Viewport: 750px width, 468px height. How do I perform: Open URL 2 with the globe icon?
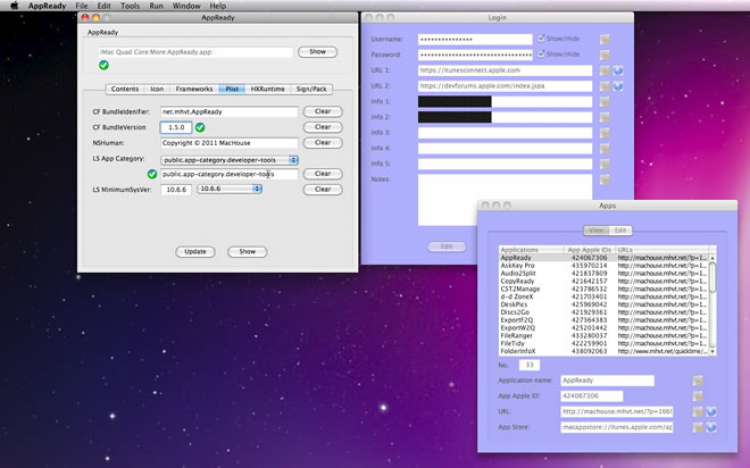[618, 86]
